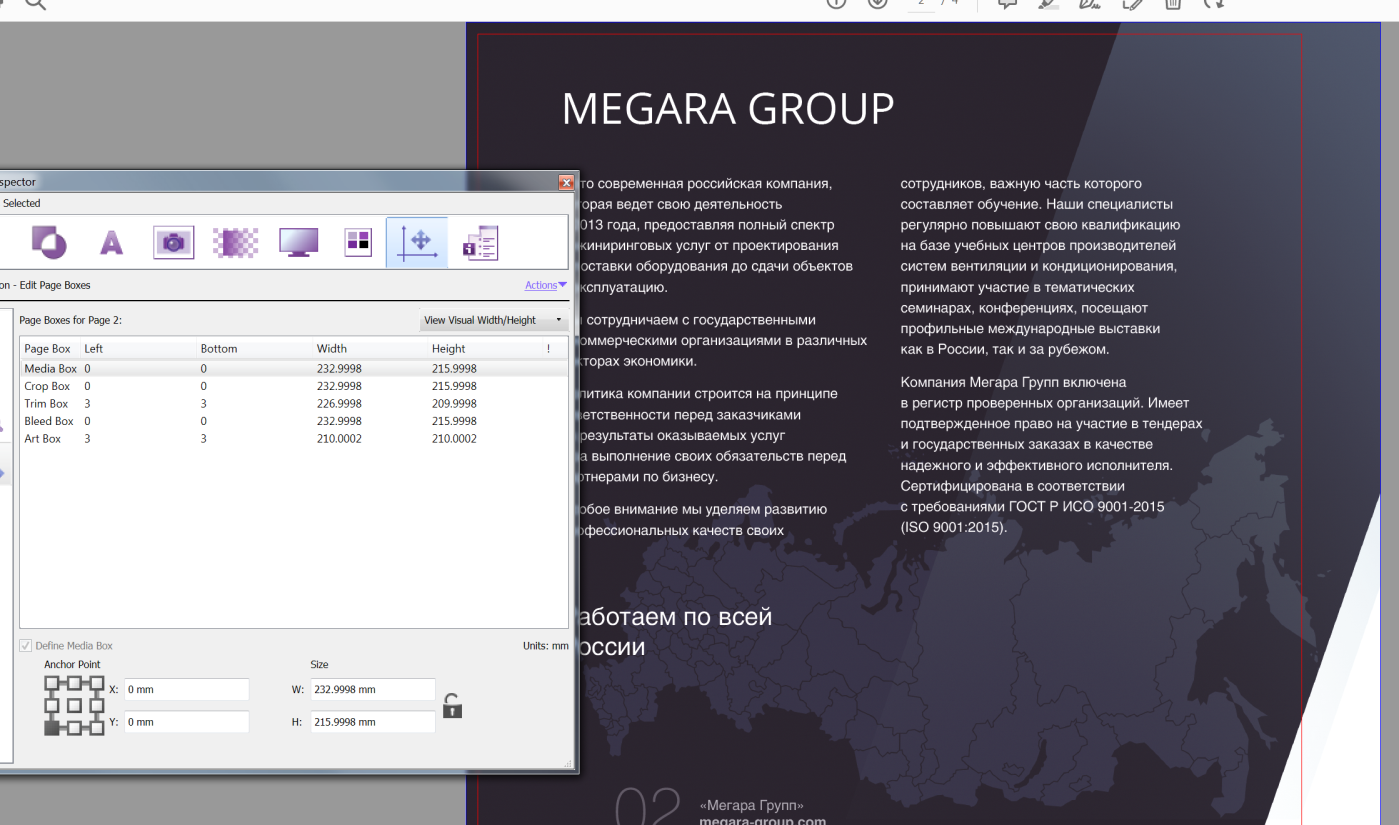Click Bleed Box width value 232.9998
This screenshot has width=1399, height=825.
(339, 421)
